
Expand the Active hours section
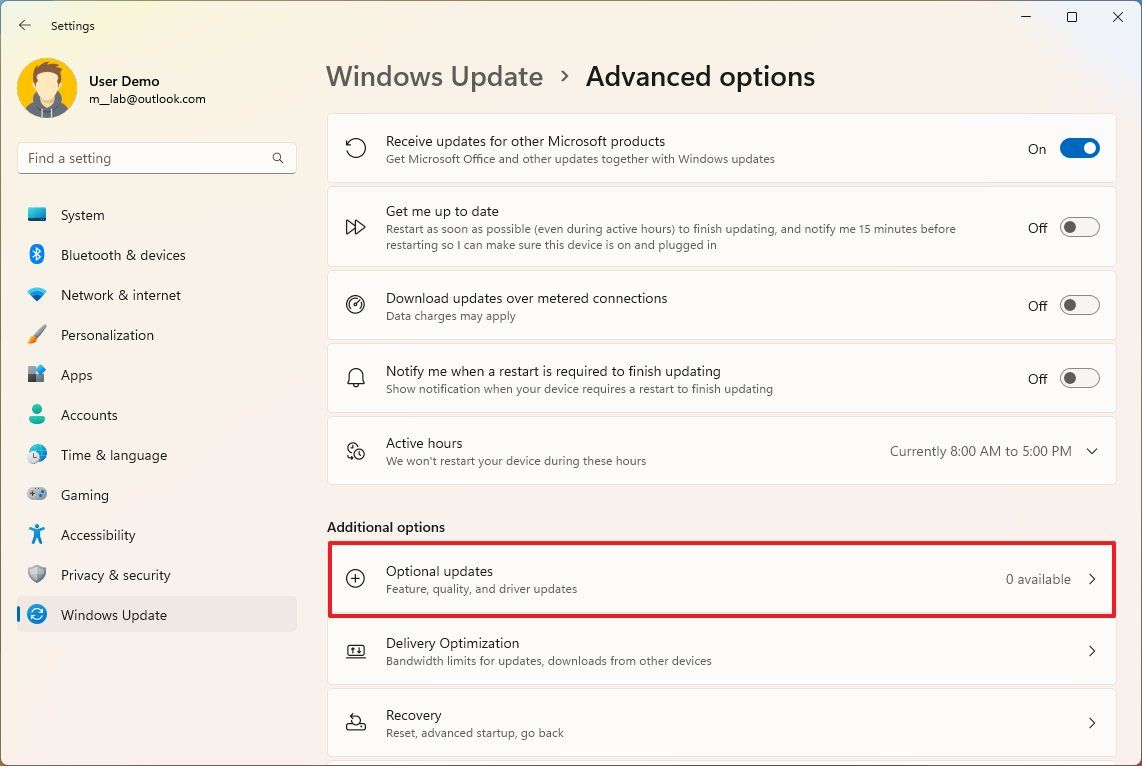[1092, 451]
